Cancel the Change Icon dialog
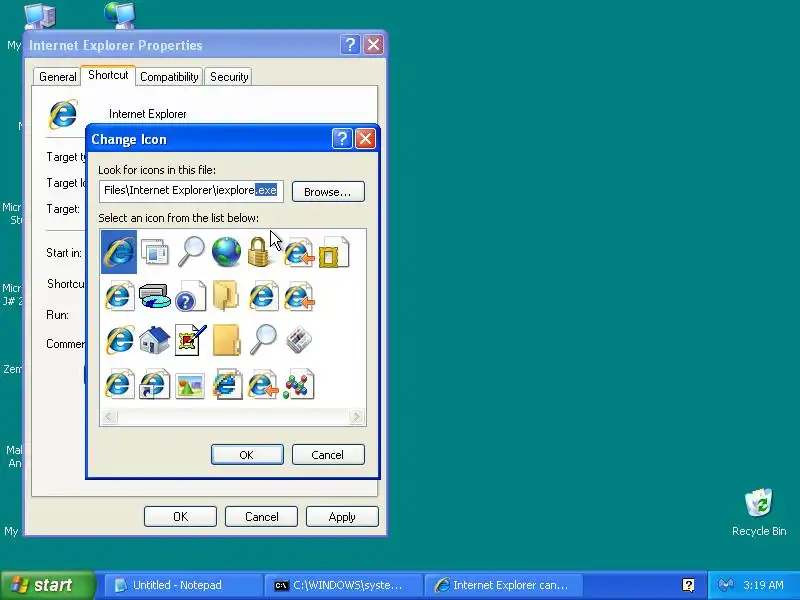800x600 pixels. (x=328, y=455)
